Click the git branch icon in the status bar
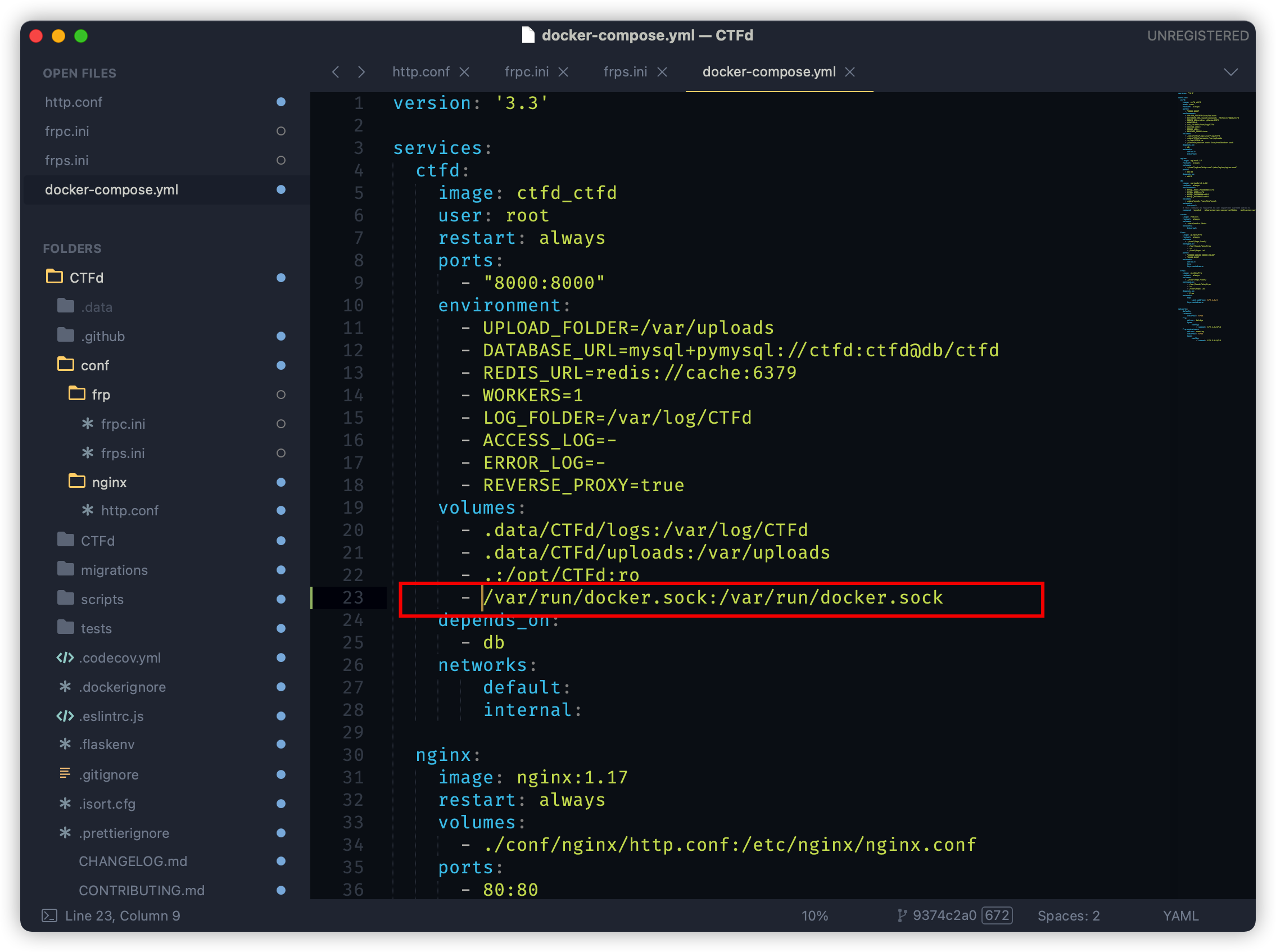1276x952 pixels. click(902, 915)
